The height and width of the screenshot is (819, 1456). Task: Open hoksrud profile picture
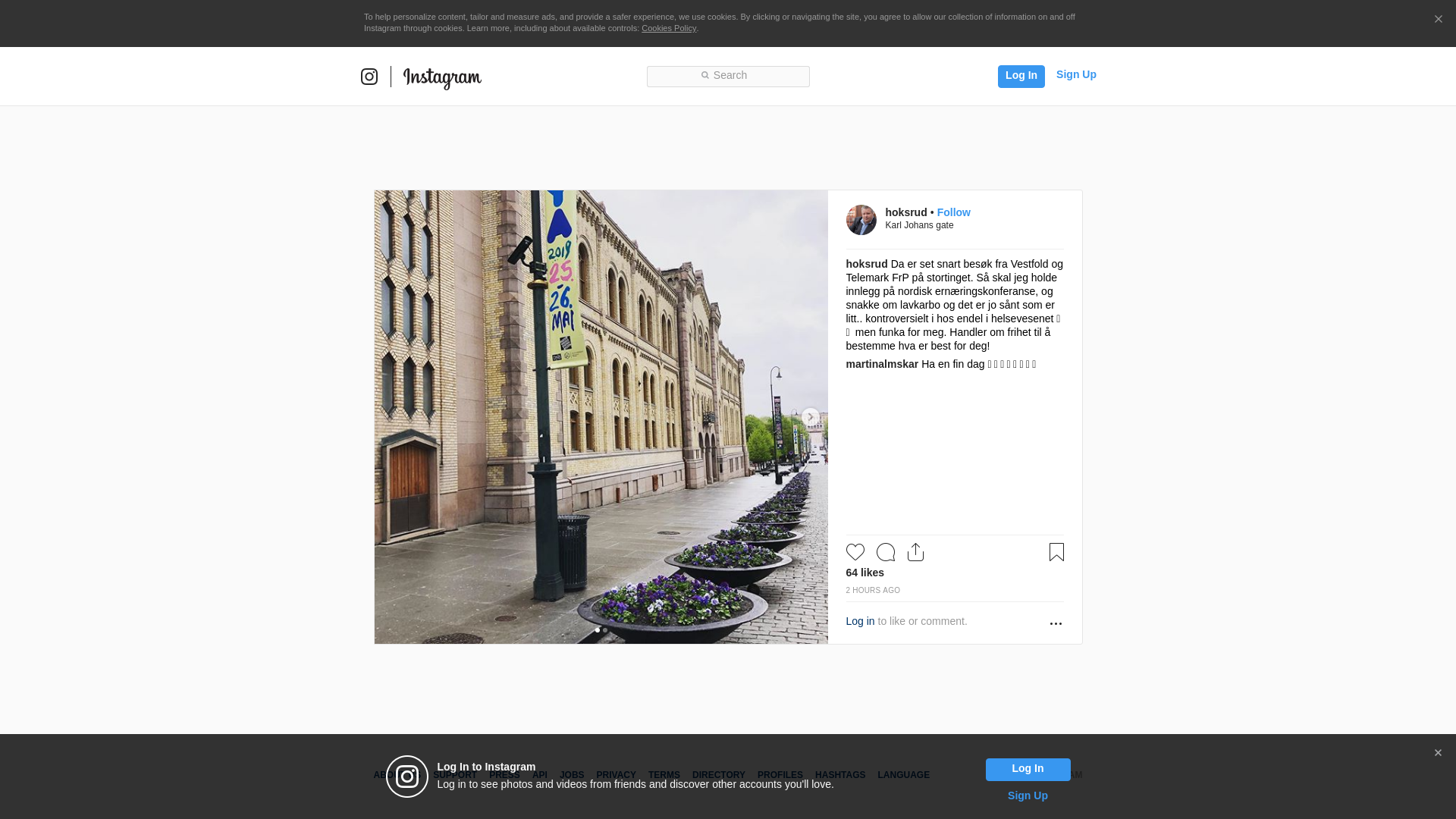pos(861,220)
